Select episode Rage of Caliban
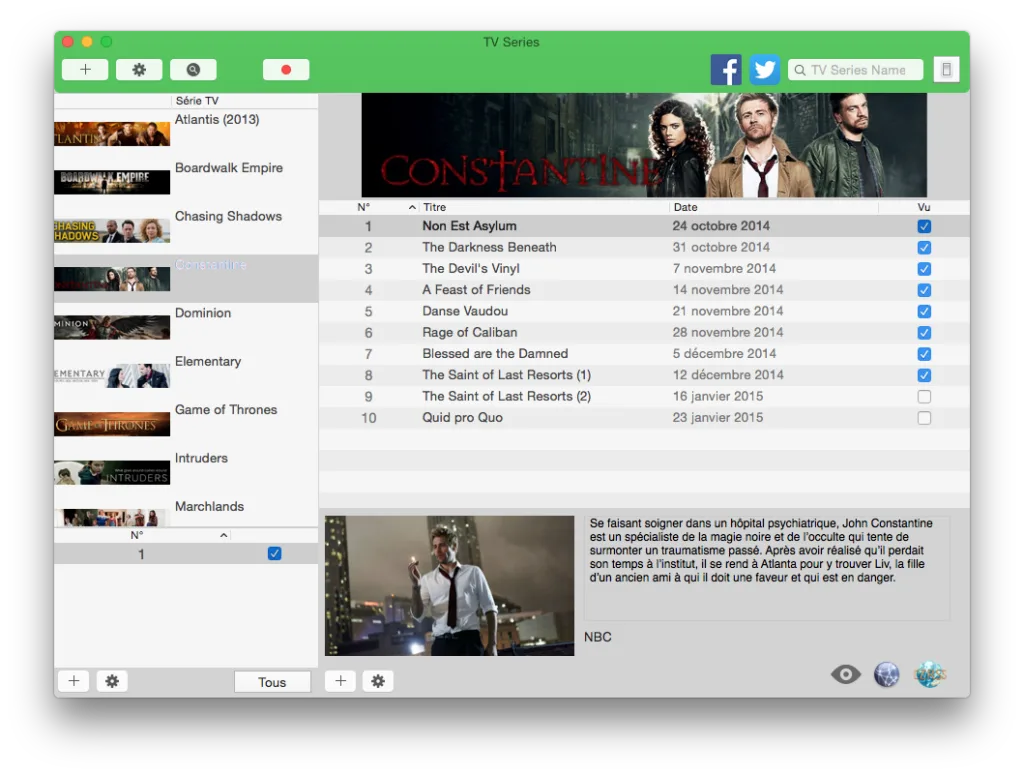 [644, 332]
